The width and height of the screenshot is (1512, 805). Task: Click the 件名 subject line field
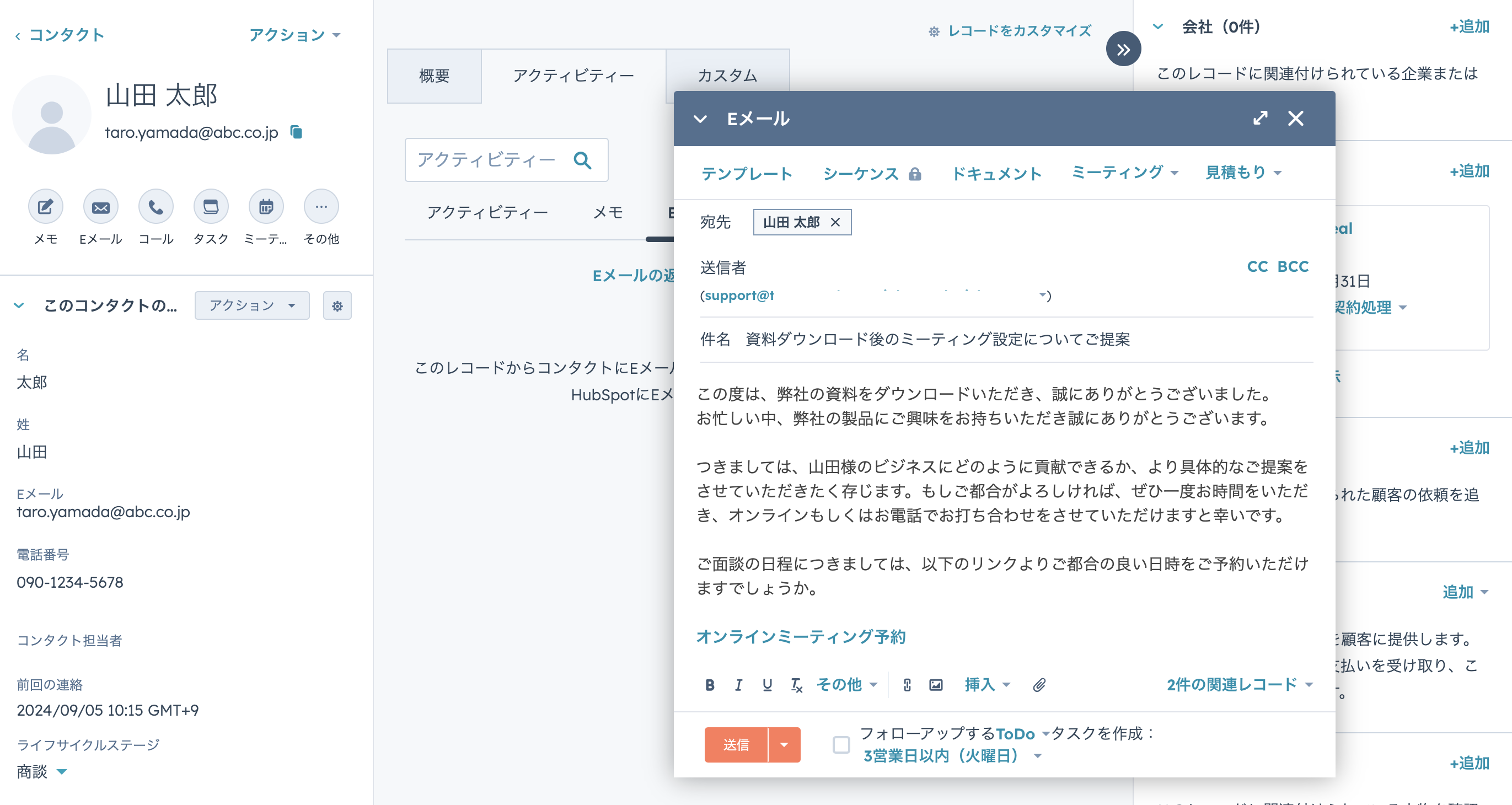coord(1006,339)
